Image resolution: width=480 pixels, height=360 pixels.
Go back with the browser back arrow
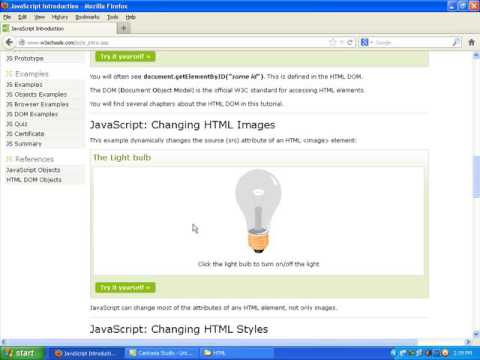pyautogui.click(x=9, y=42)
